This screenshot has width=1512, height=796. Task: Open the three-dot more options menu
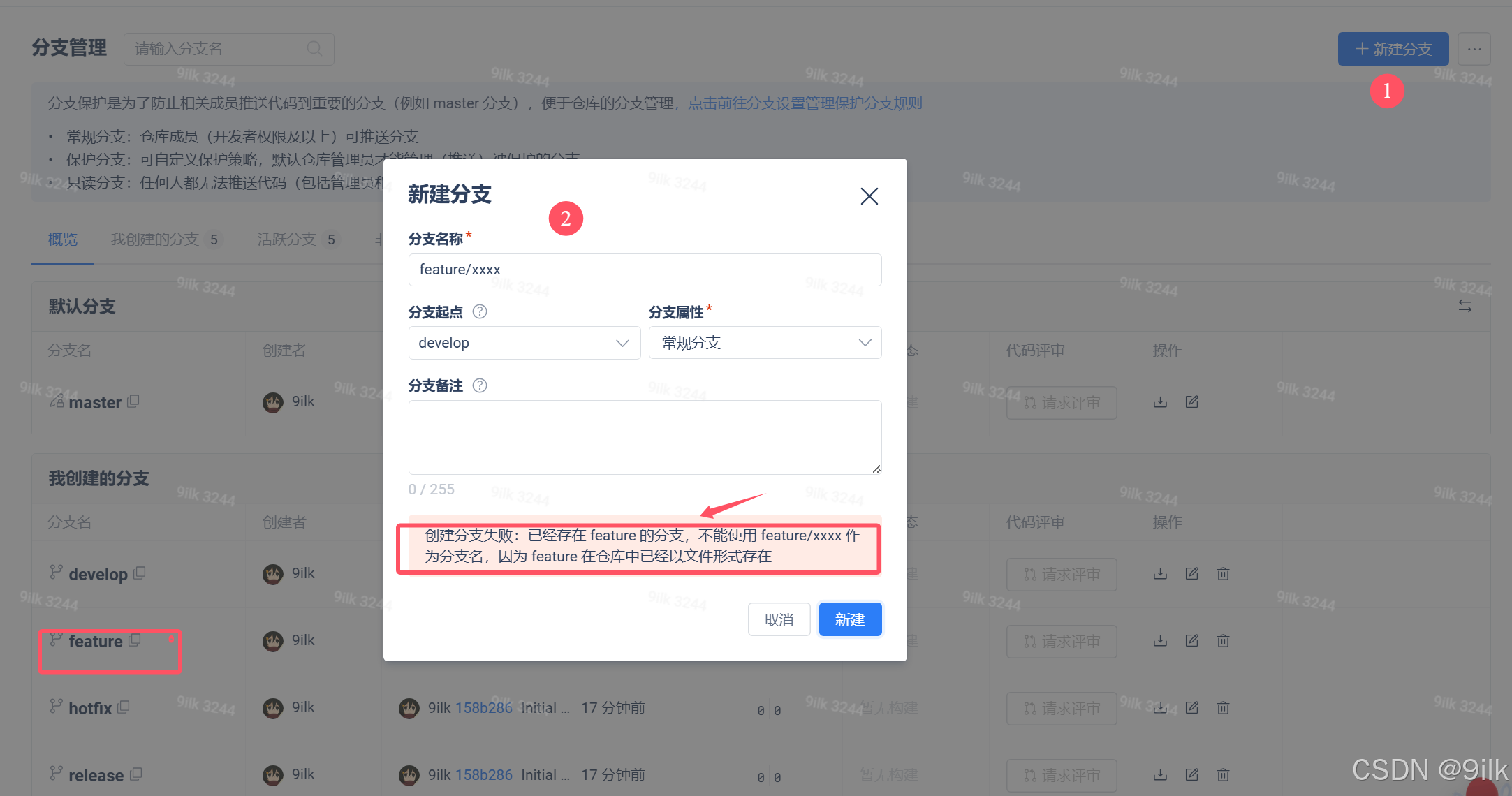point(1474,49)
